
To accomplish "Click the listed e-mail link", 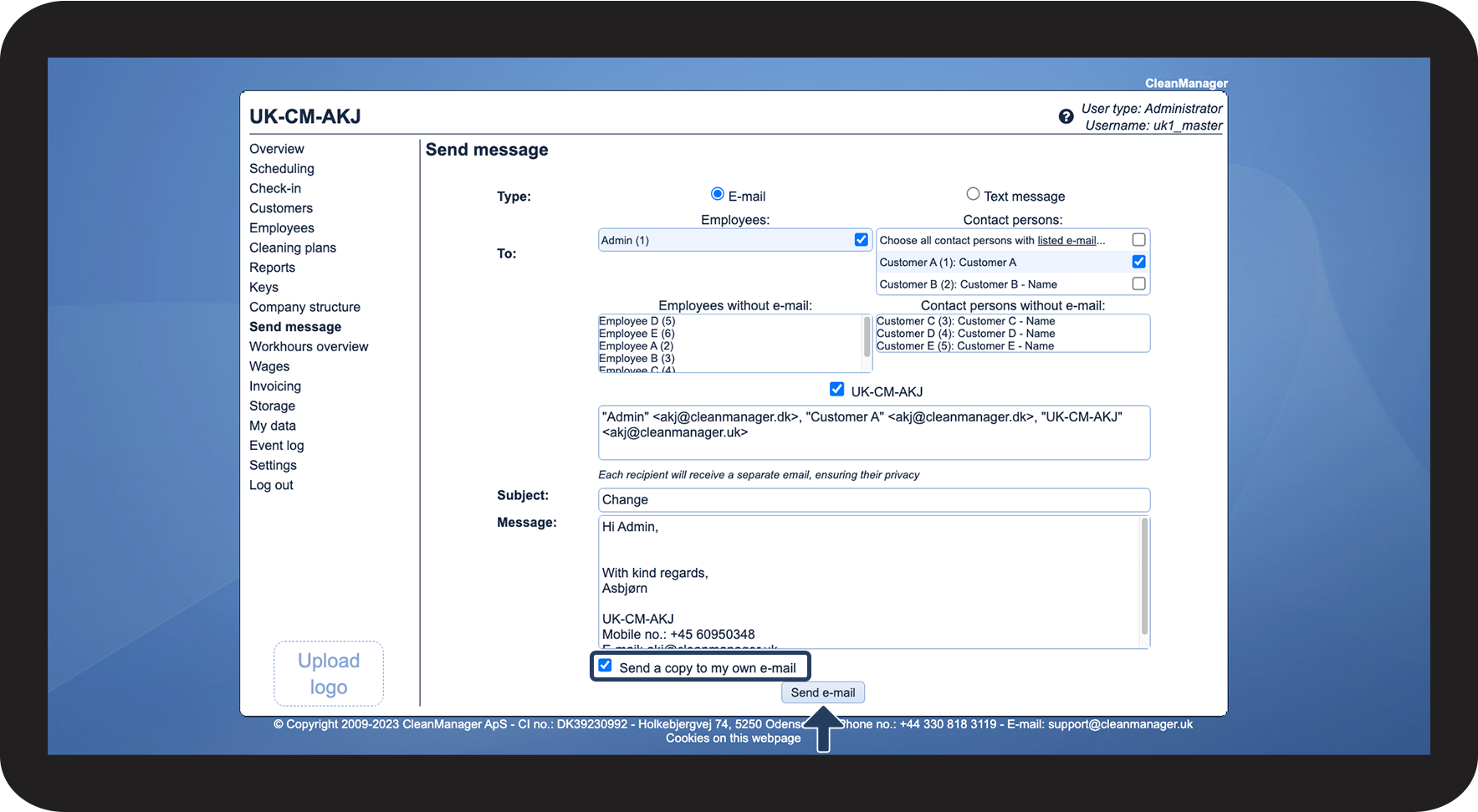I will coord(1066,241).
